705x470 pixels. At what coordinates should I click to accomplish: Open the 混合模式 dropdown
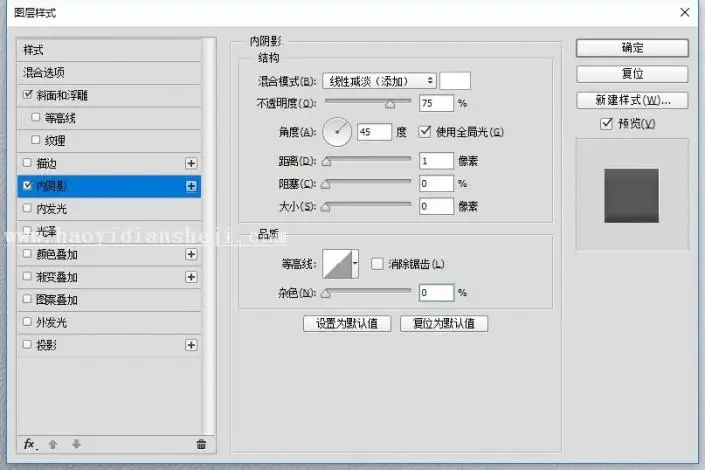379,81
